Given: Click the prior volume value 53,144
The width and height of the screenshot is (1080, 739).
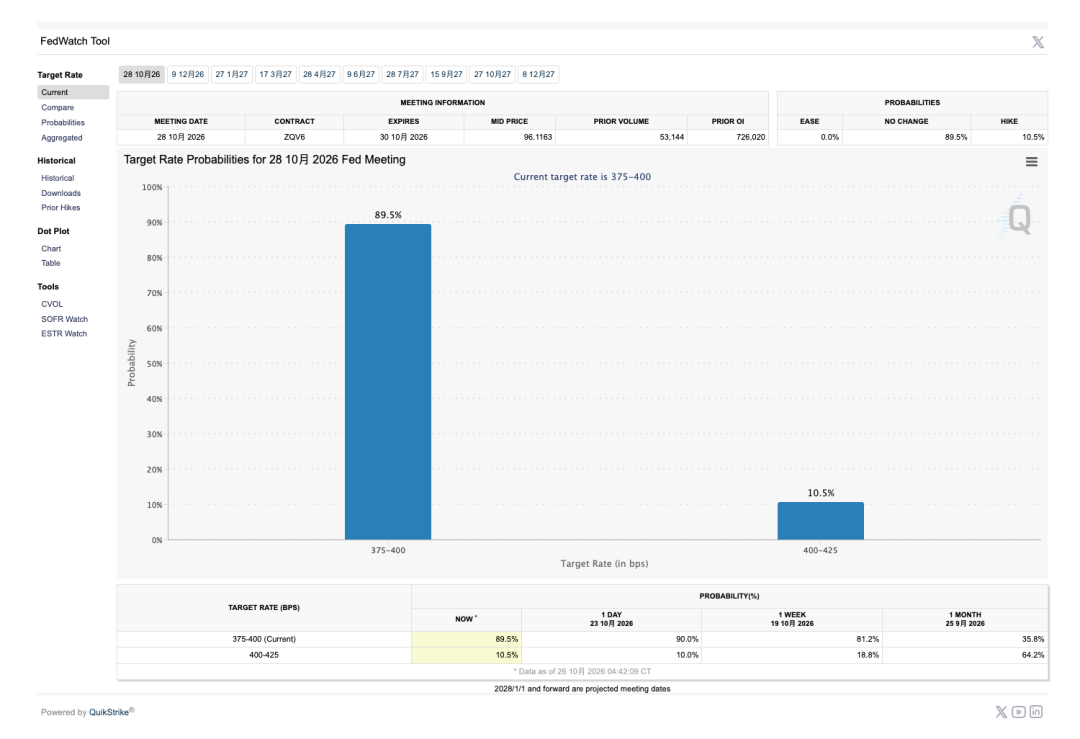Looking at the screenshot, I should tap(672, 137).
